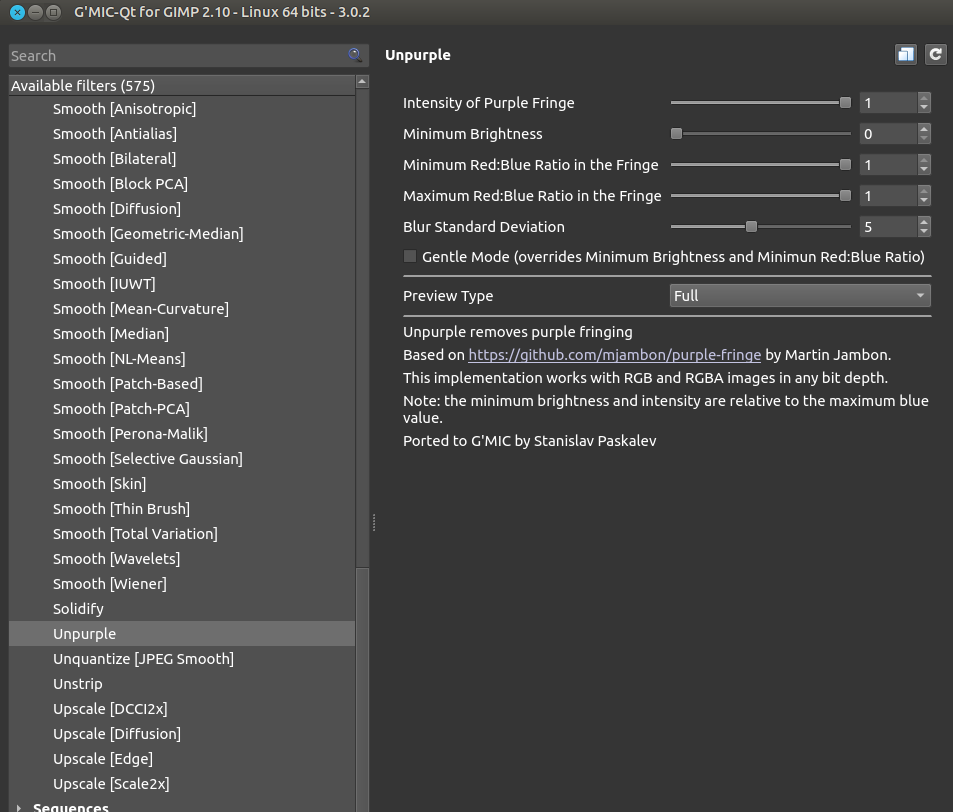Select the Smooth [Thin Brush] filter
This screenshot has width=953, height=812.
coord(182,509)
